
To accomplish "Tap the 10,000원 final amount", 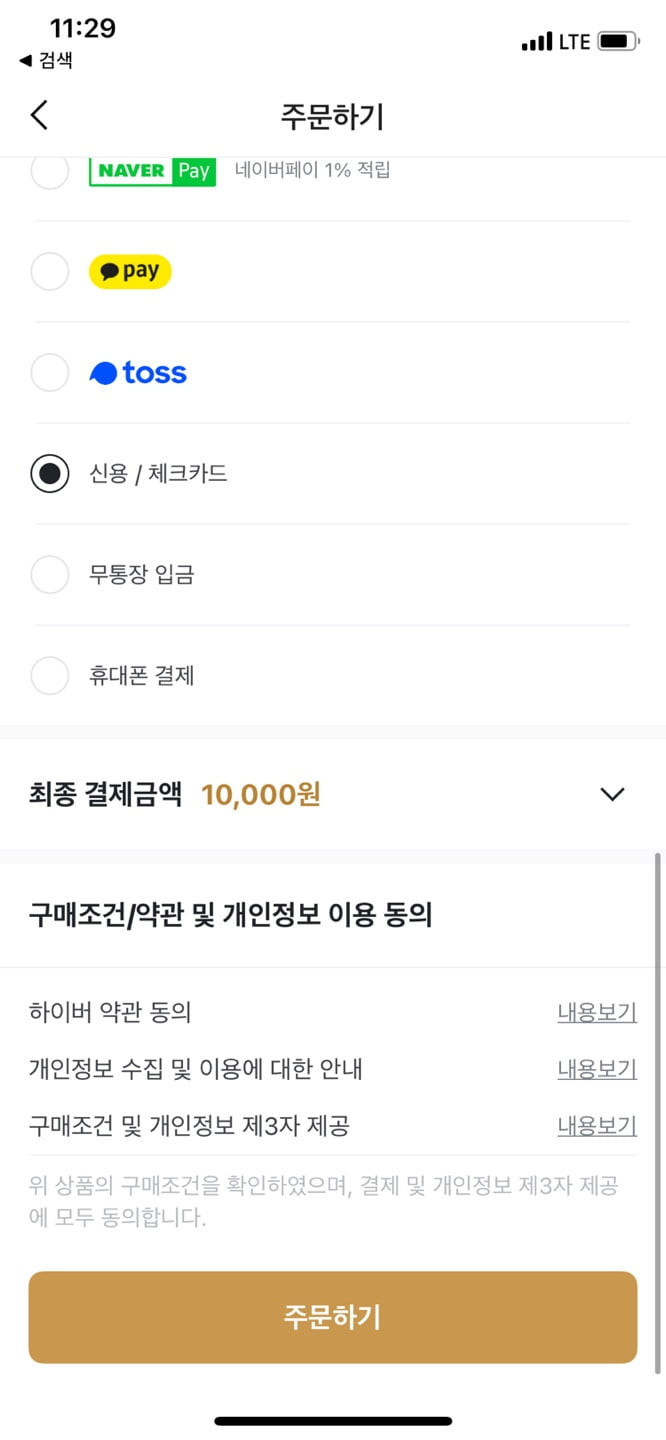I will [260, 795].
